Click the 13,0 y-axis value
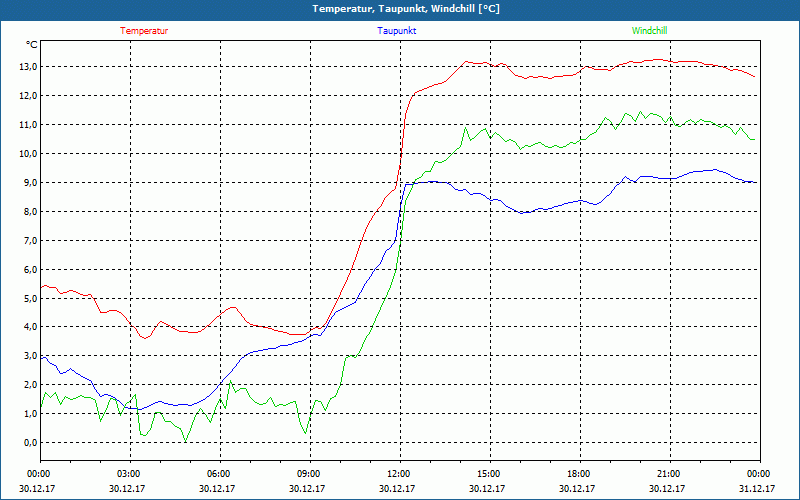Viewport: 800px width, 500px height. click(28, 67)
